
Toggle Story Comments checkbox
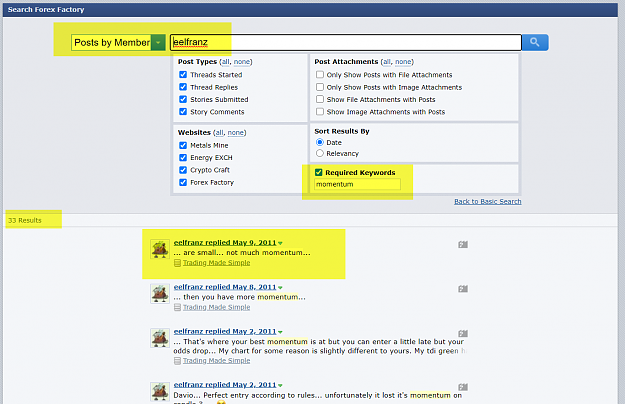coord(183,112)
